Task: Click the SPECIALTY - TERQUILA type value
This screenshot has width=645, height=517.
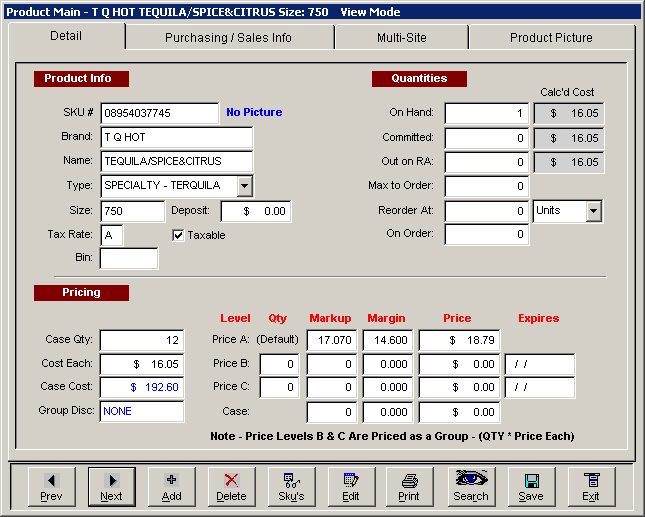Action: click(x=162, y=185)
